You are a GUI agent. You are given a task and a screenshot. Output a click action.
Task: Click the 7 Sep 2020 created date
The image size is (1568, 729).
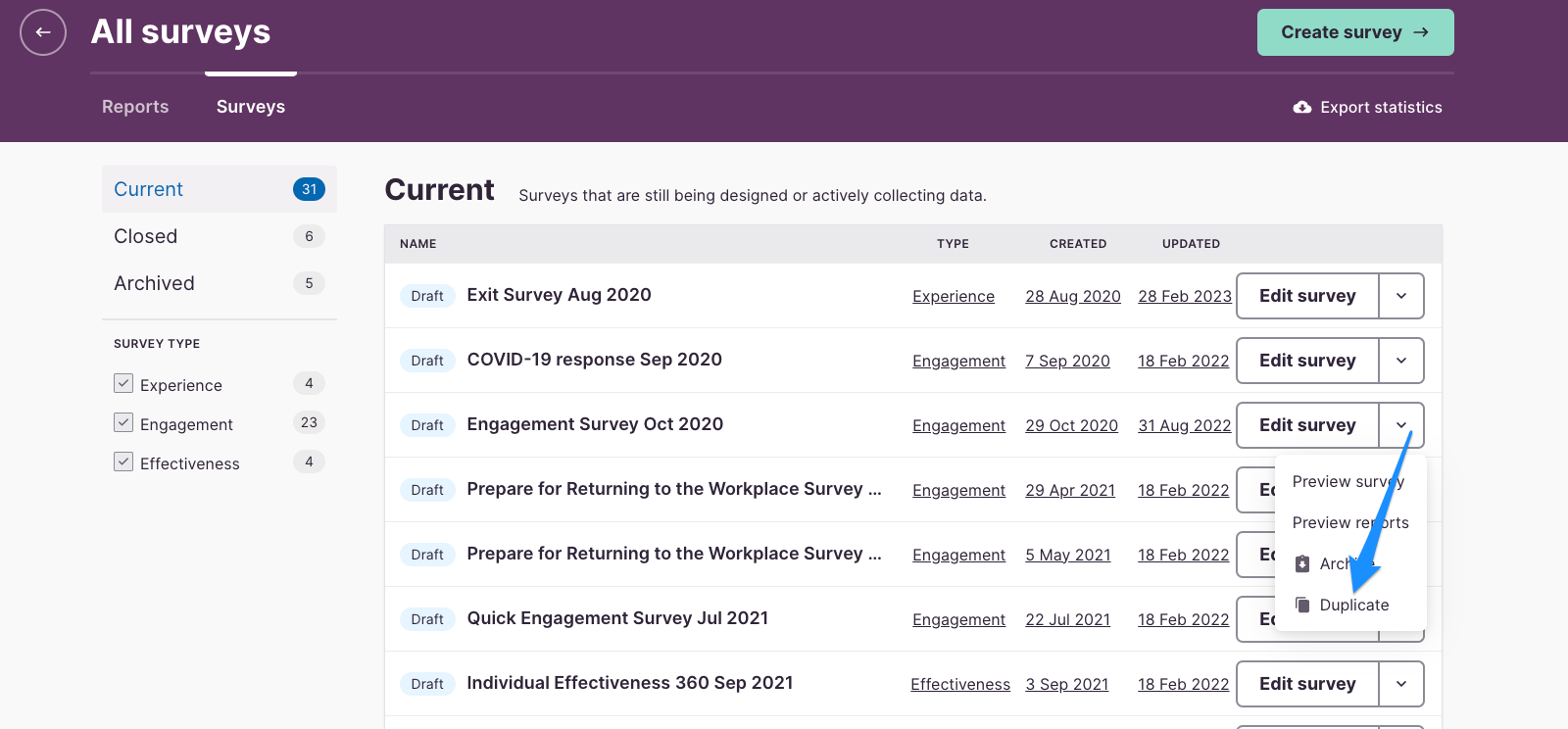1067,361
